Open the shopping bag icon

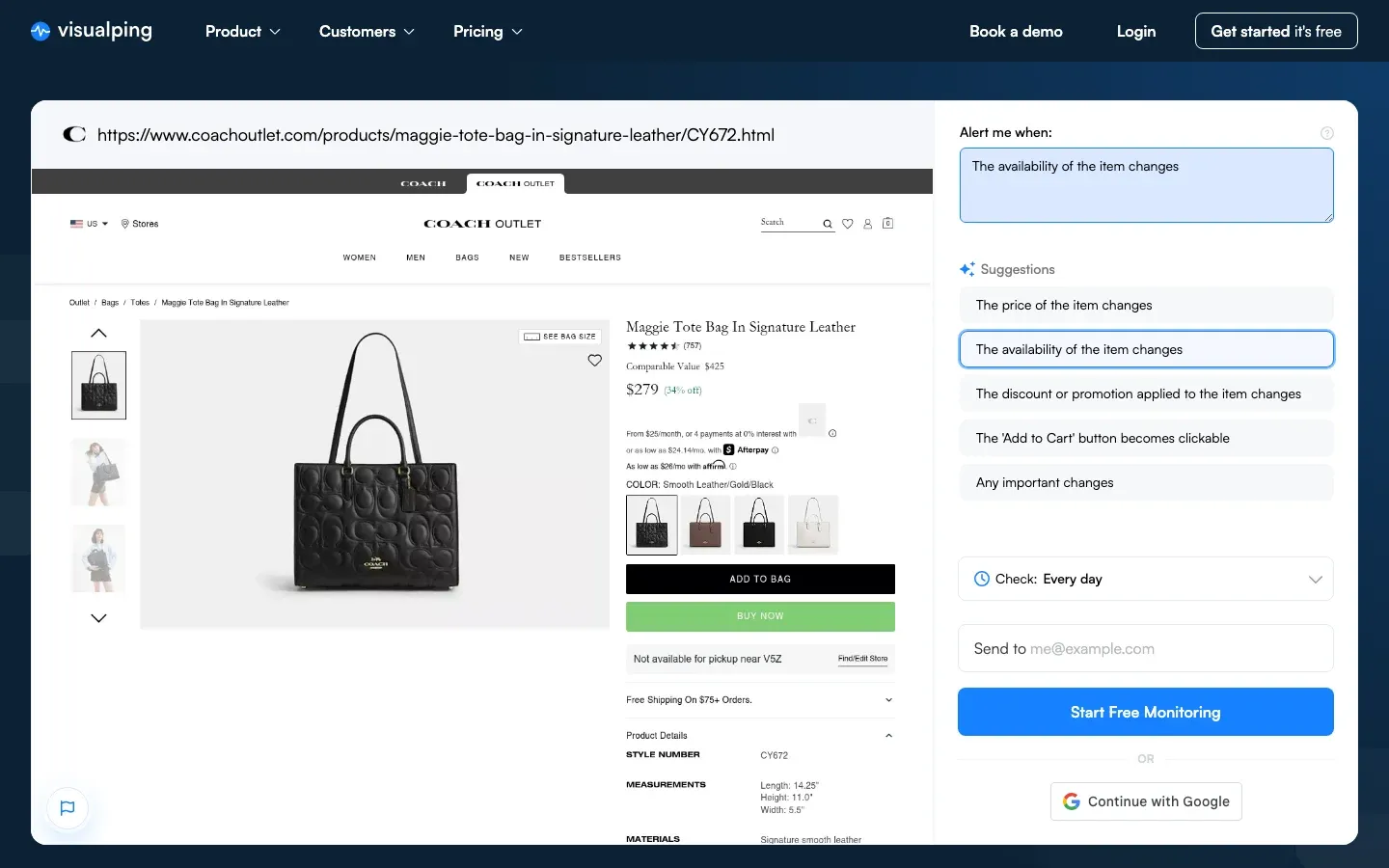pyautogui.click(x=888, y=223)
